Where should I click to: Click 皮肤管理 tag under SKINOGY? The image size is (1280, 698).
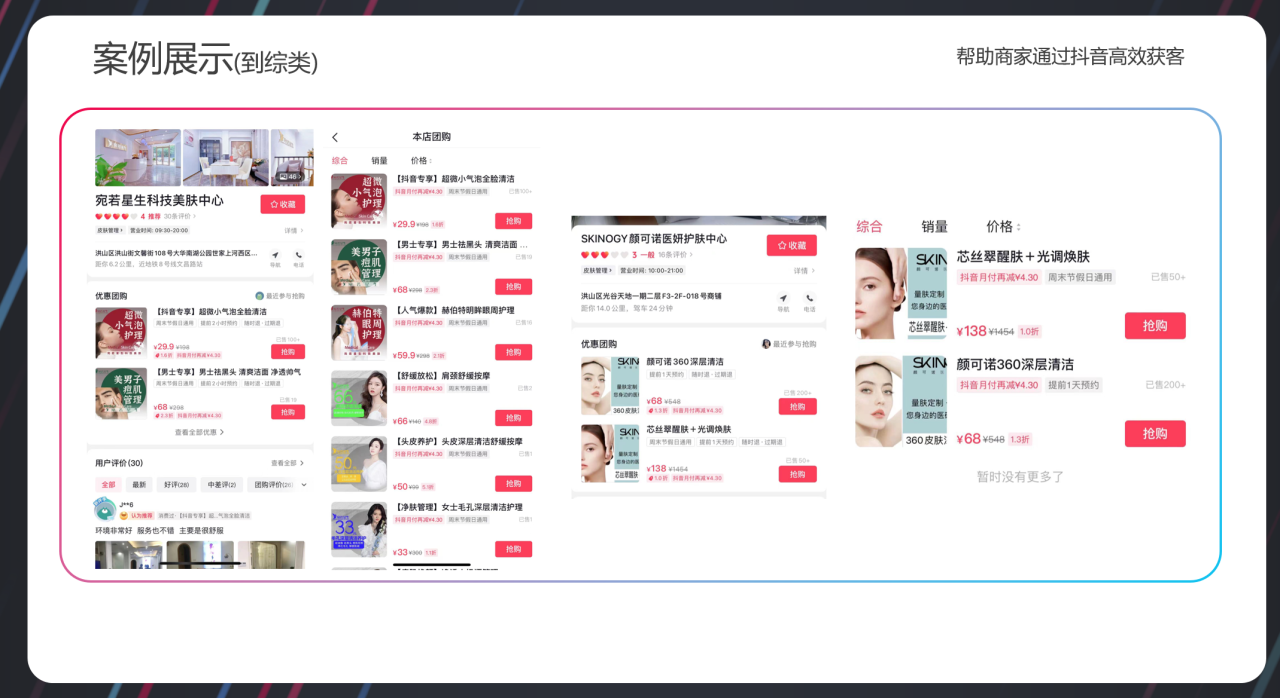[x=597, y=270]
